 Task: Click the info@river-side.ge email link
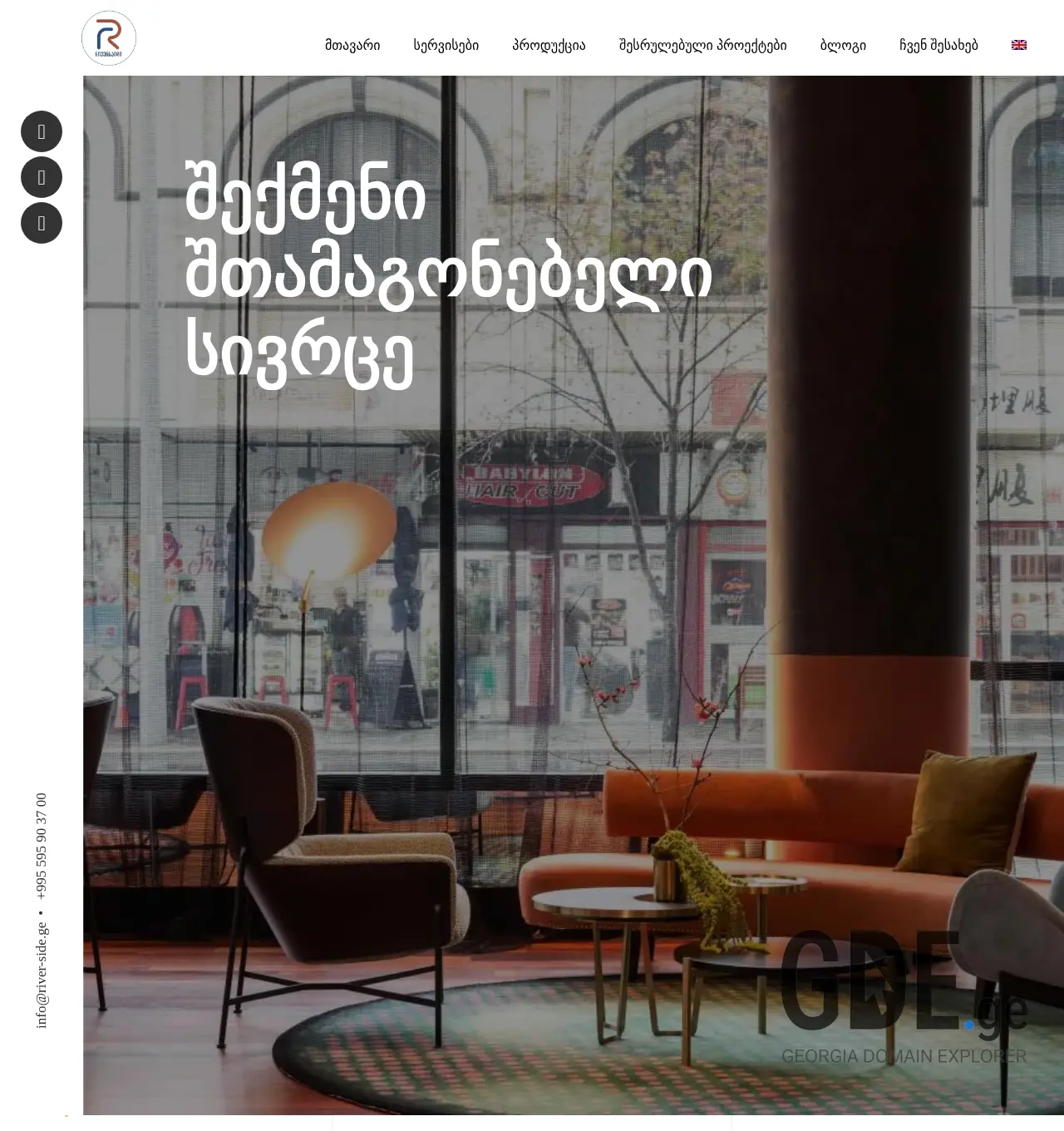[42, 975]
